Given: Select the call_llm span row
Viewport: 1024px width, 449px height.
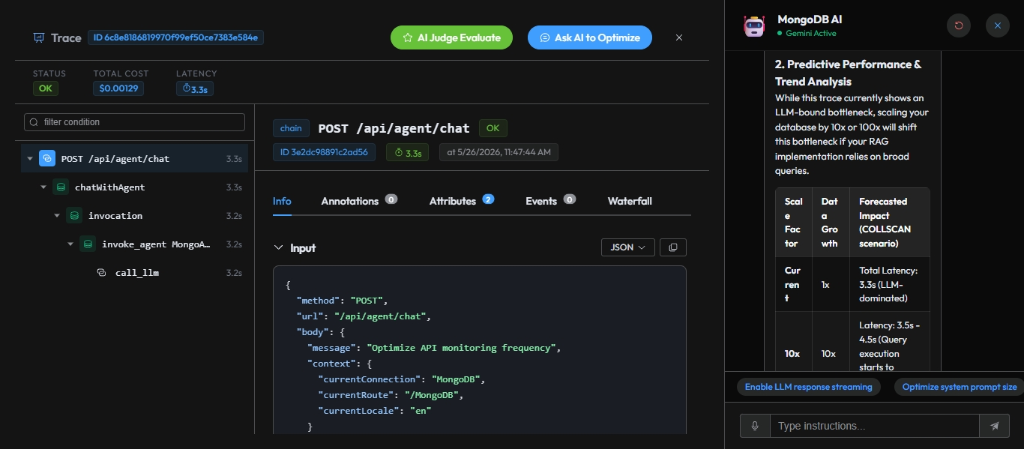Looking at the screenshot, I should pyautogui.click(x=135, y=273).
